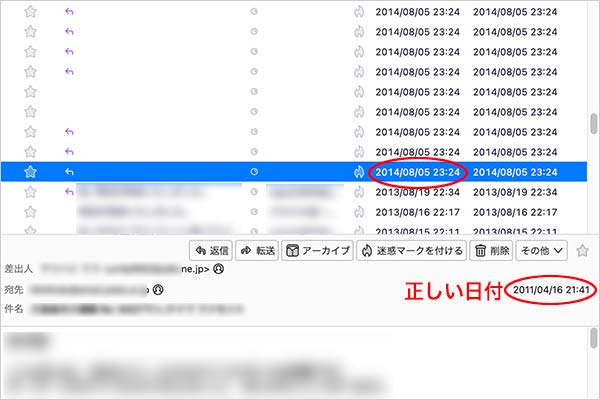Viewport: 600px width, 400px height.
Task: Open the message dated 2013/08/19 22:34
Action: point(418,192)
